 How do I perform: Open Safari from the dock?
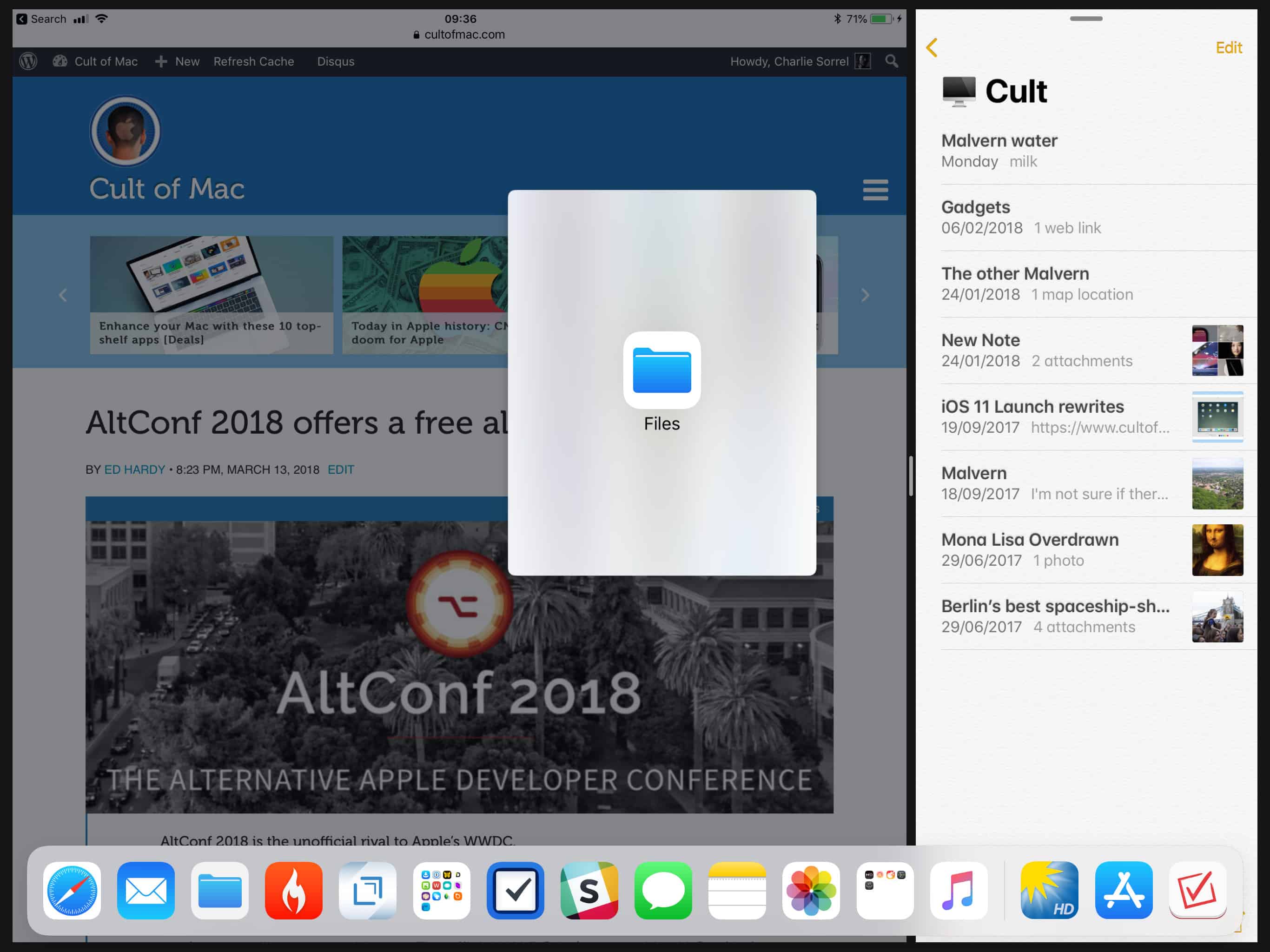click(x=72, y=890)
